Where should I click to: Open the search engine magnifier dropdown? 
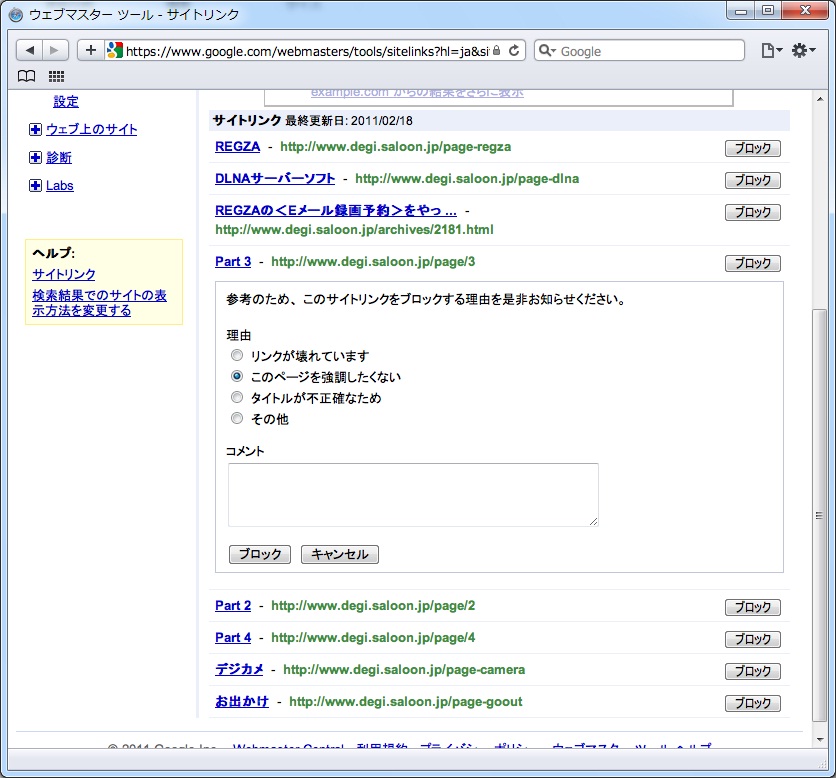[547, 51]
